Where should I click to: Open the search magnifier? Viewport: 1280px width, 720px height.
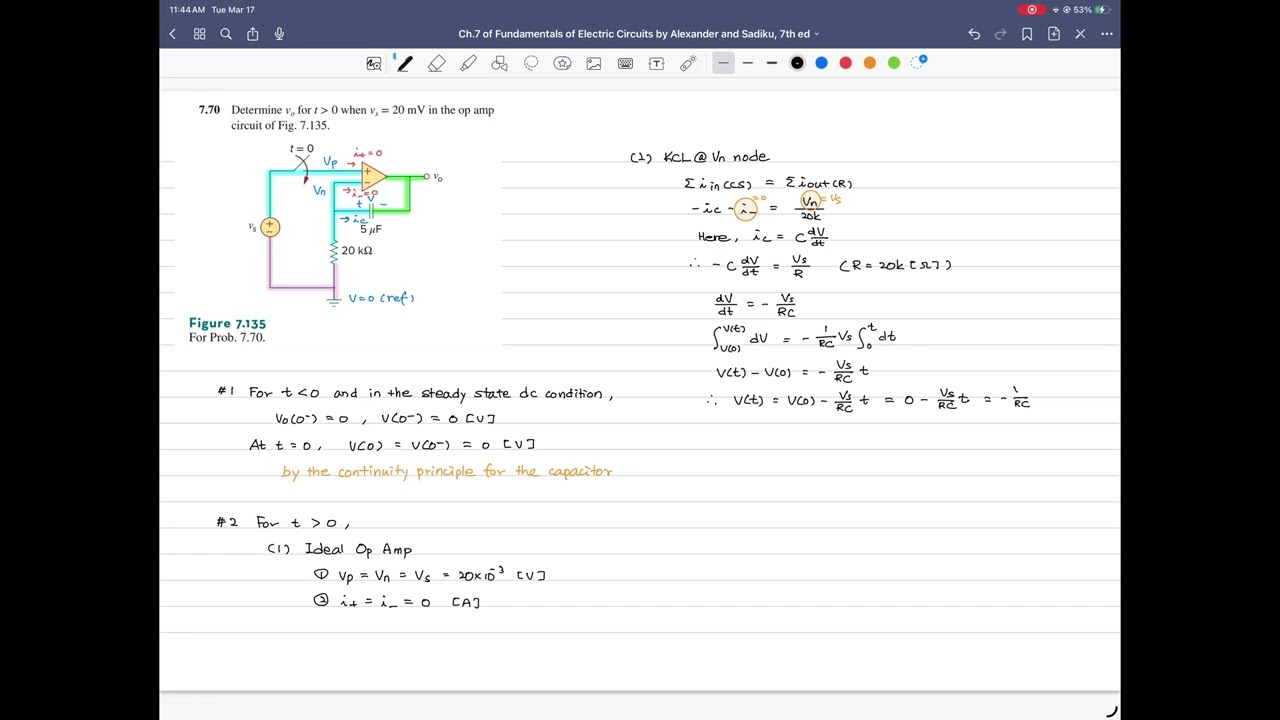226,34
